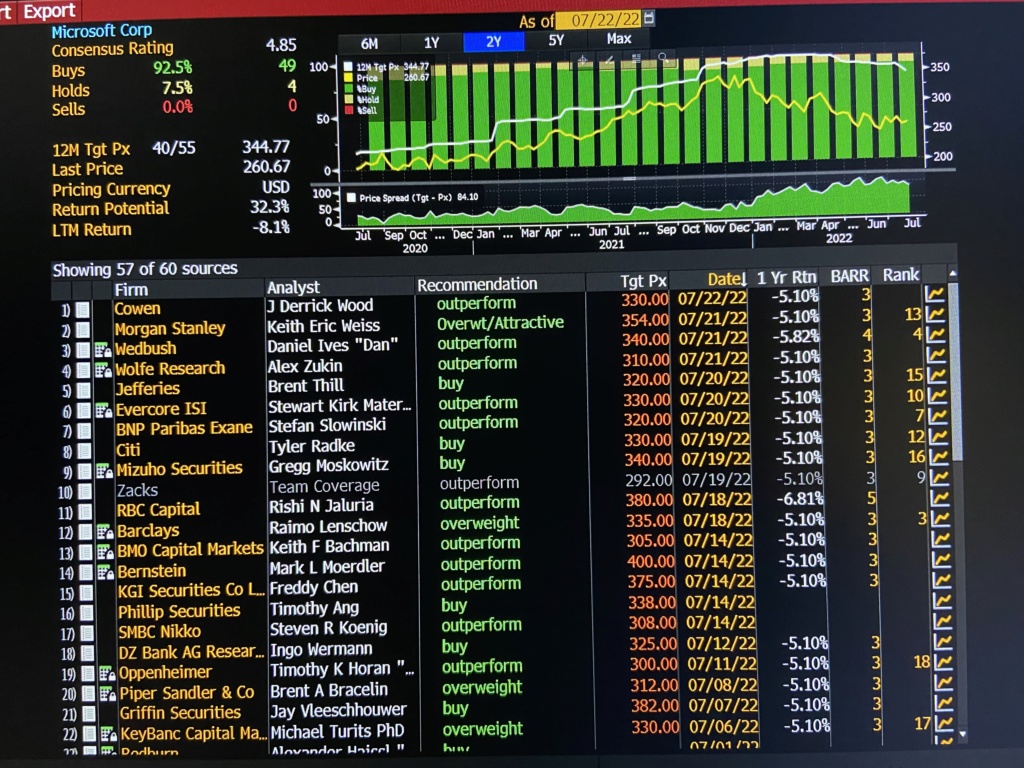Open Wedbush research document icon
The image size is (1024, 768).
103,351
